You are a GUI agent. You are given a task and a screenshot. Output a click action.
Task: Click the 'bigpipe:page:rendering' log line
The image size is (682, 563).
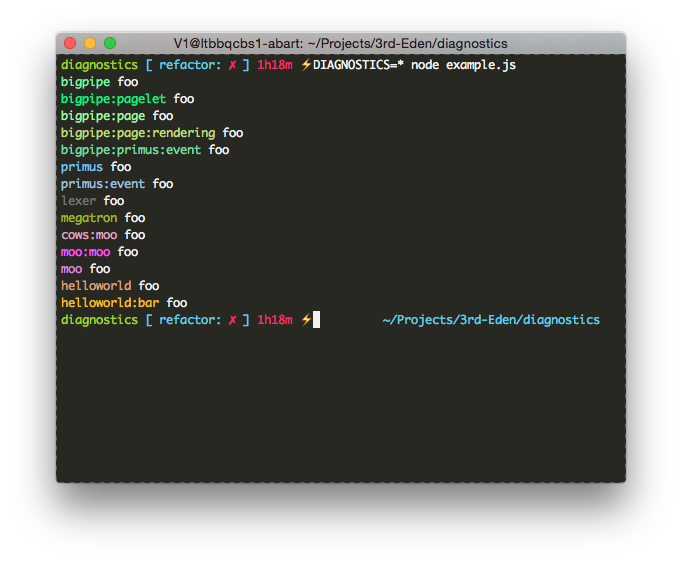click(x=137, y=133)
